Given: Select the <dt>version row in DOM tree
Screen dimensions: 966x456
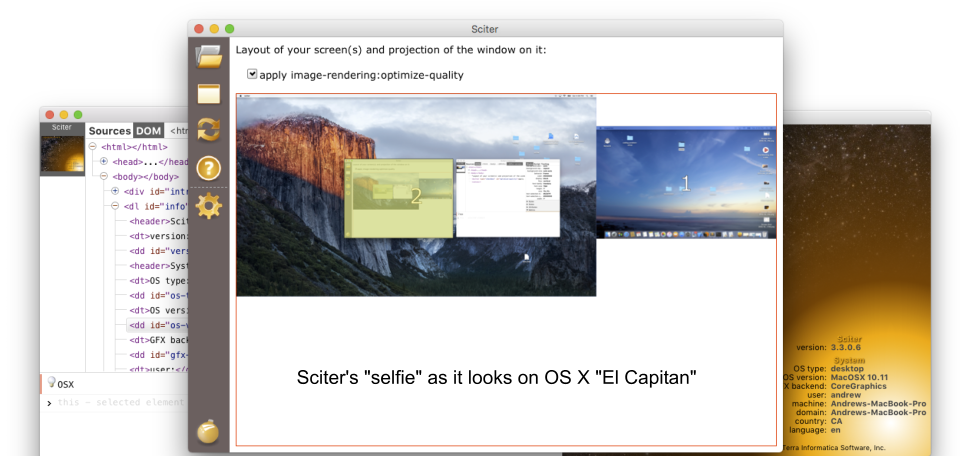Looking at the screenshot, I should click(x=158, y=236).
